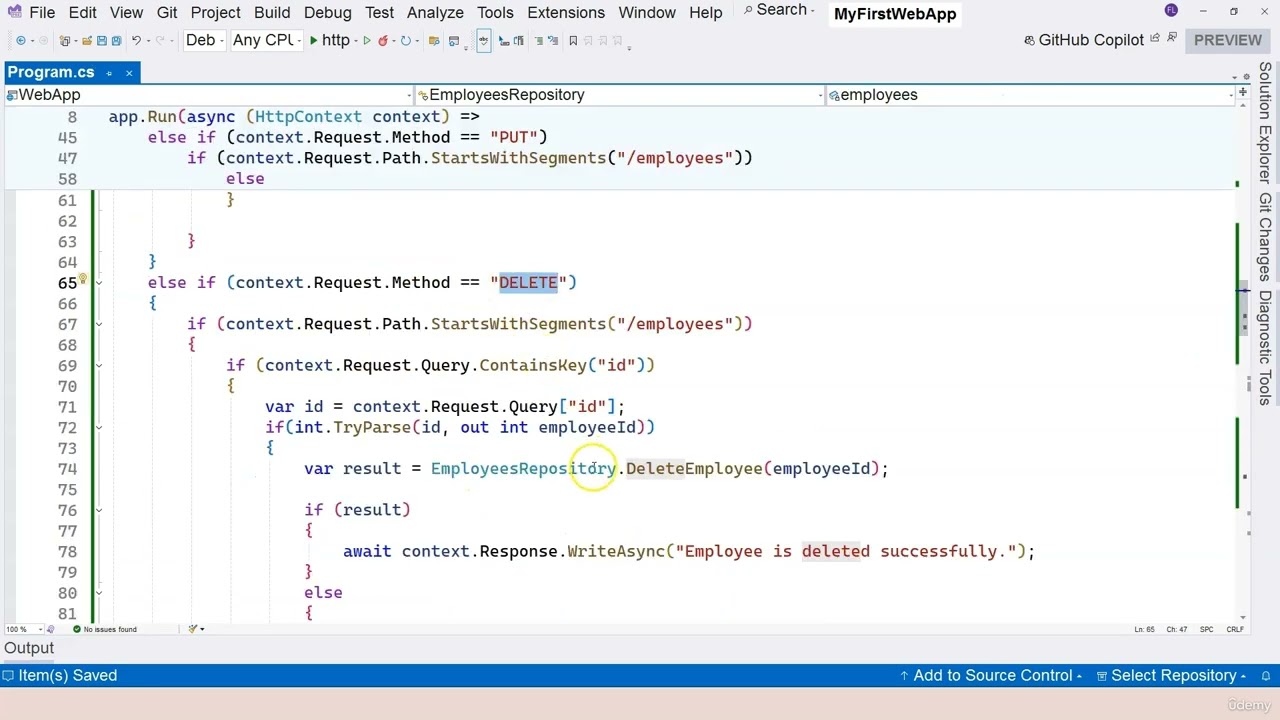Open the Debug menu

327,13
